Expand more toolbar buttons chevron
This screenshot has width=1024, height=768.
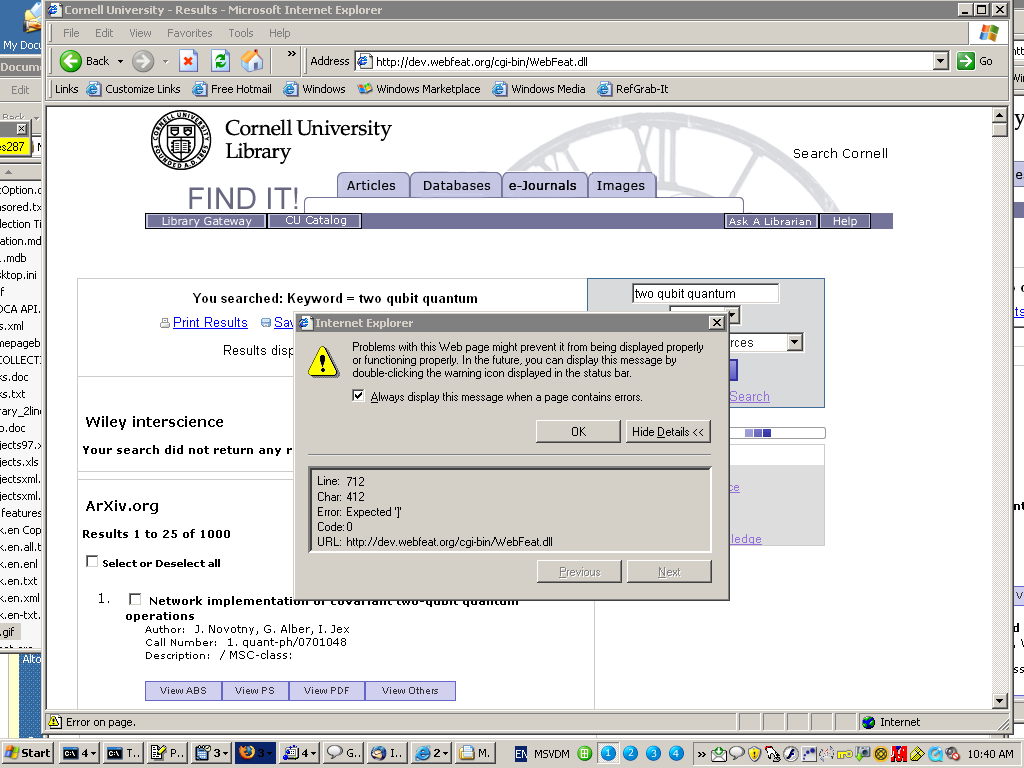[291, 54]
